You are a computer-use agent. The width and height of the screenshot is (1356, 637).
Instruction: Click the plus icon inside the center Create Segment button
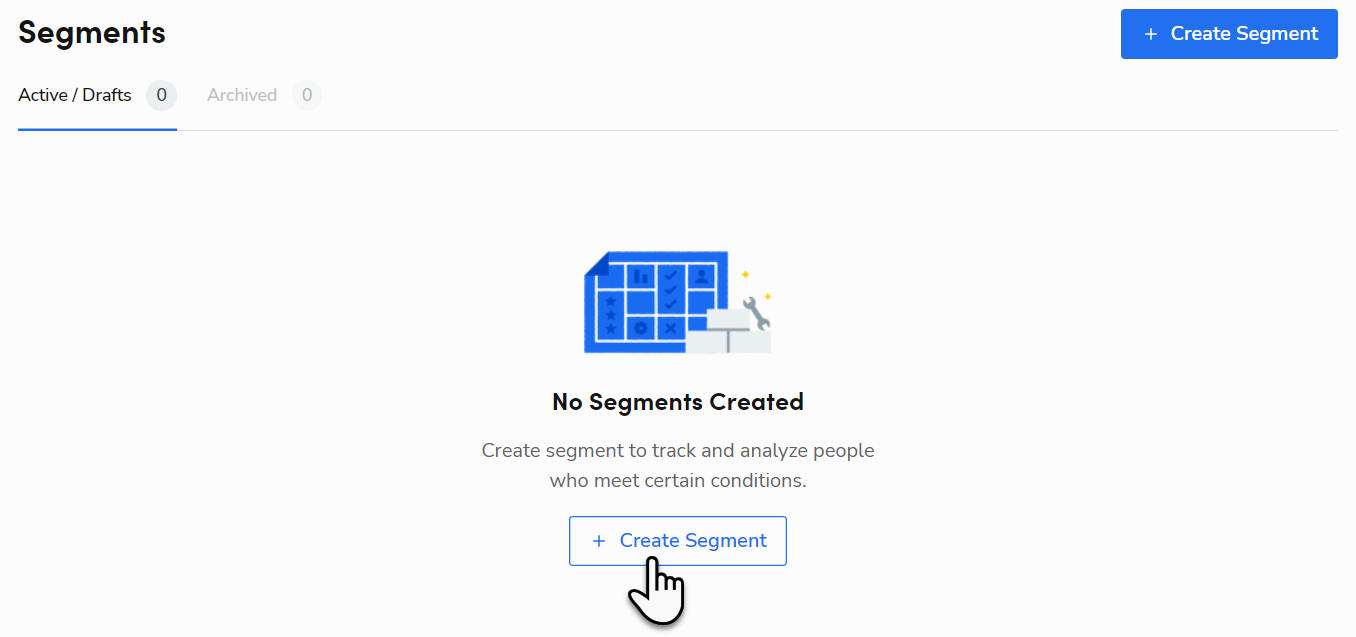pyautogui.click(x=599, y=540)
